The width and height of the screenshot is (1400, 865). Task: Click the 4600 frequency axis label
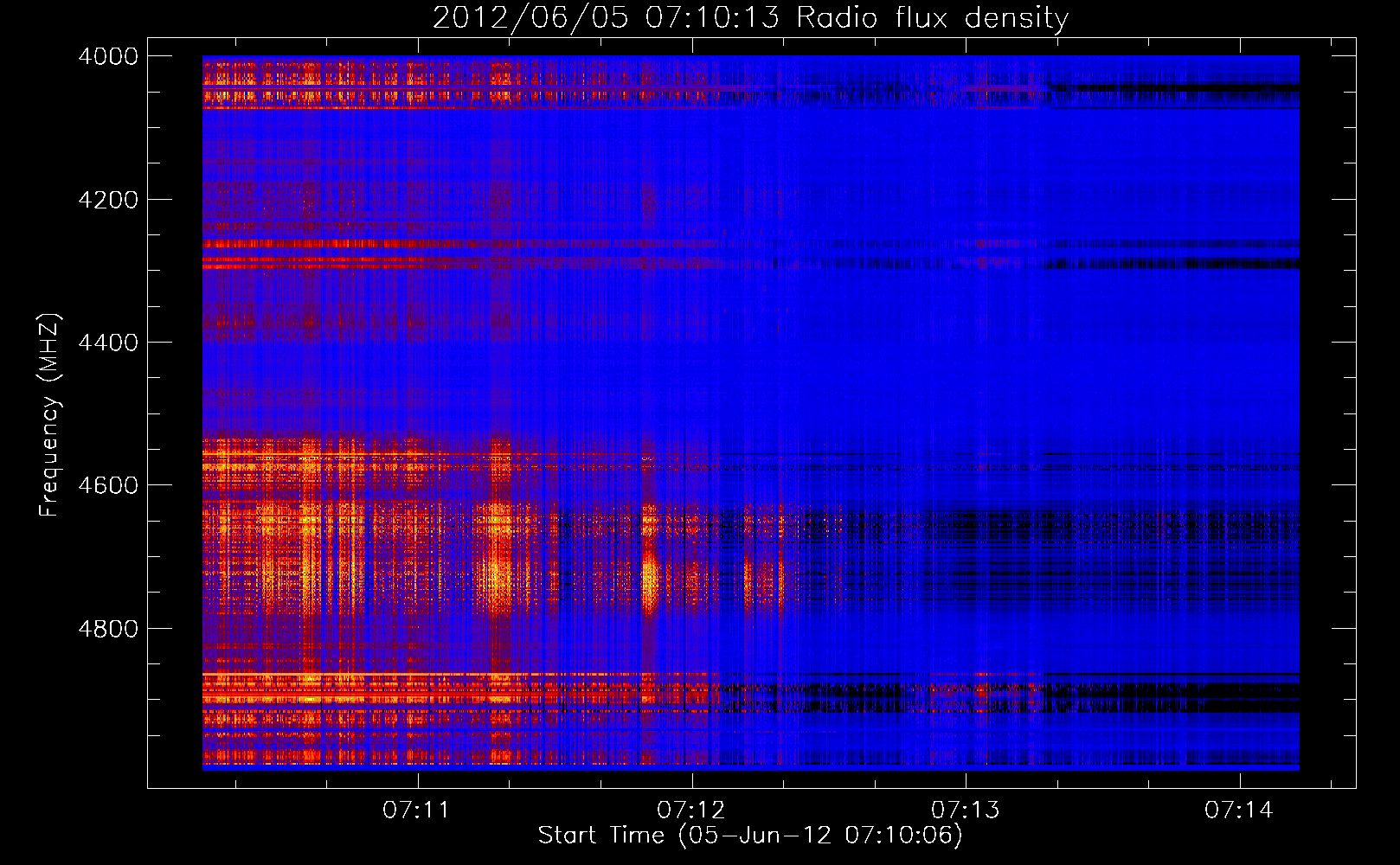pyautogui.click(x=108, y=485)
